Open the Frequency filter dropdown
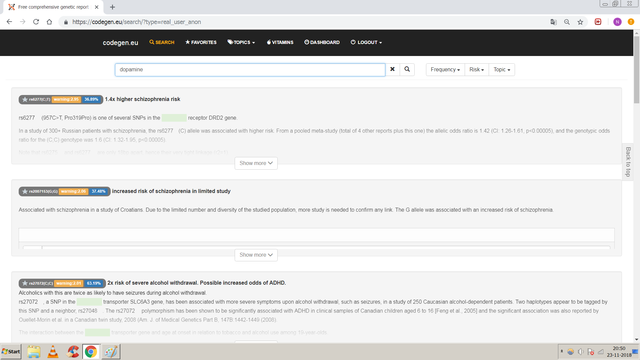The image size is (640, 360). (445, 69)
